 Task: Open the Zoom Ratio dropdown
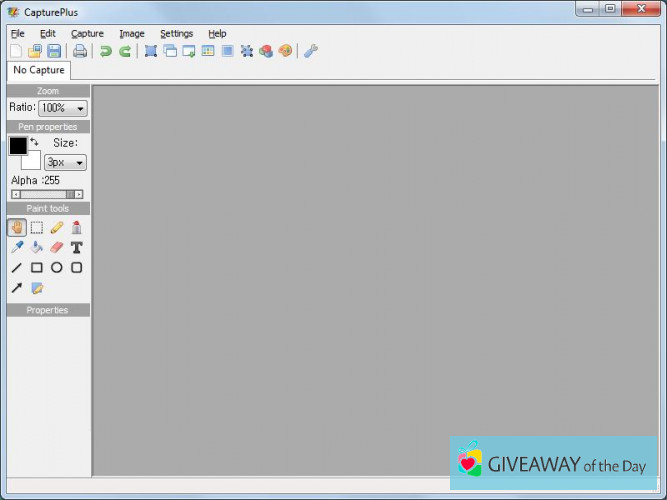coord(63,108)
